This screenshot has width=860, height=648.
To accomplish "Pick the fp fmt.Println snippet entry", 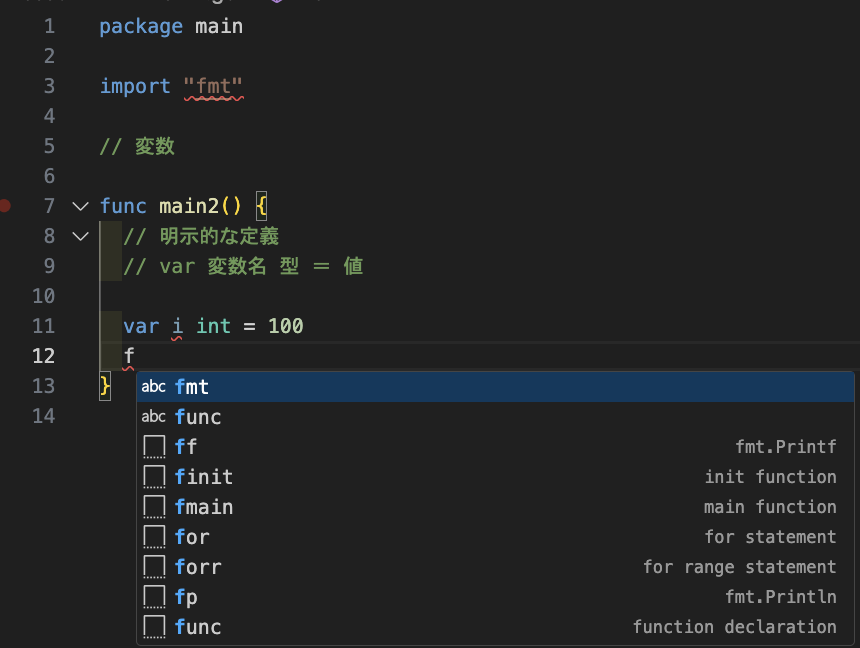I will click(x=495, y=596).
